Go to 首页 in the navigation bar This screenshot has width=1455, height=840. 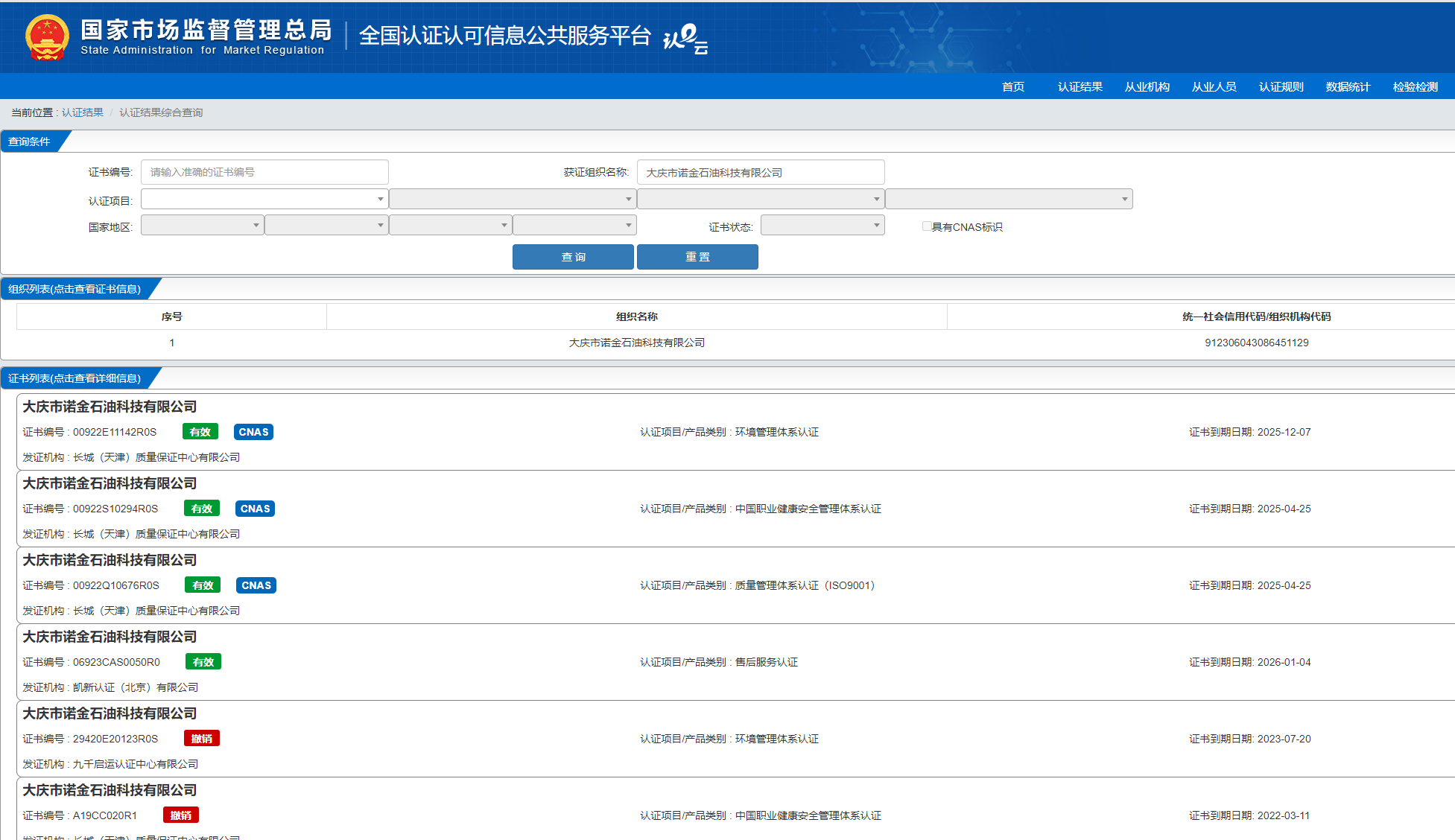[1013, 87]
